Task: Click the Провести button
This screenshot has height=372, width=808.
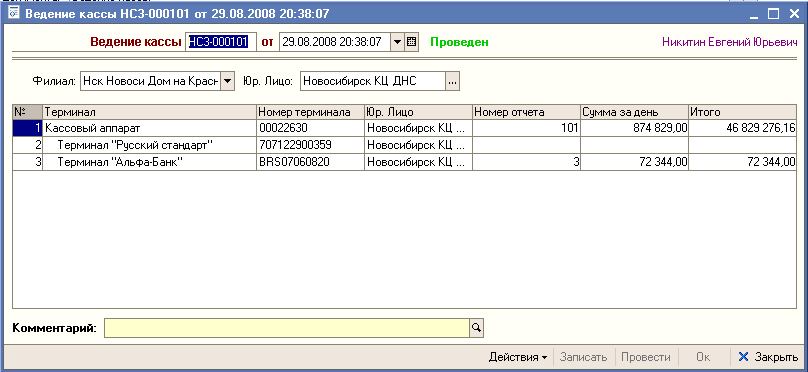Action: point(646,357)
